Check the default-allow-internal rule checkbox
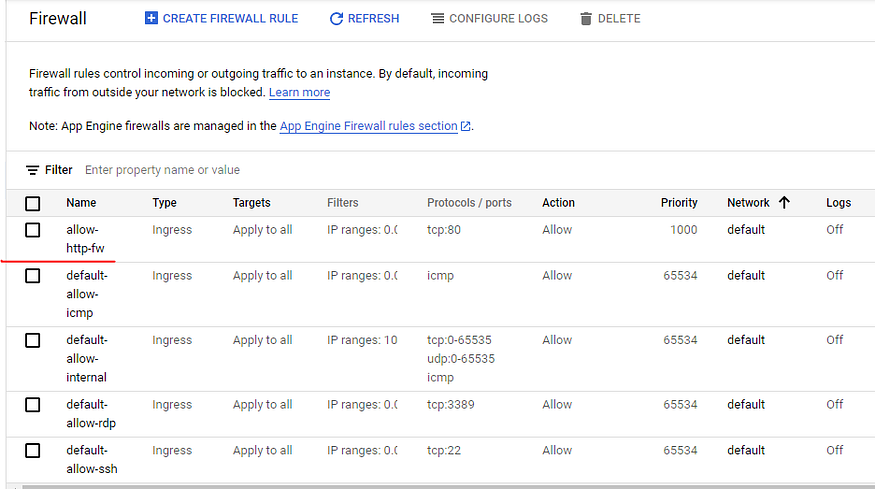875x489 pixels. click(33, 341)
